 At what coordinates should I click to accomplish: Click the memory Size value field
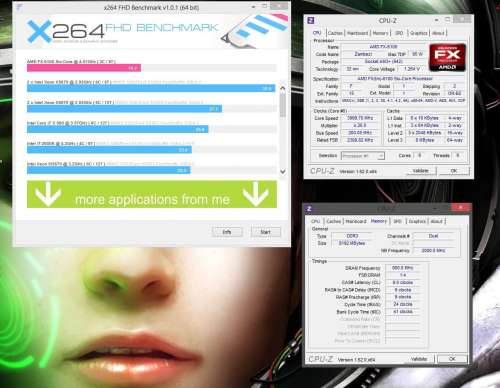(352, 243)
